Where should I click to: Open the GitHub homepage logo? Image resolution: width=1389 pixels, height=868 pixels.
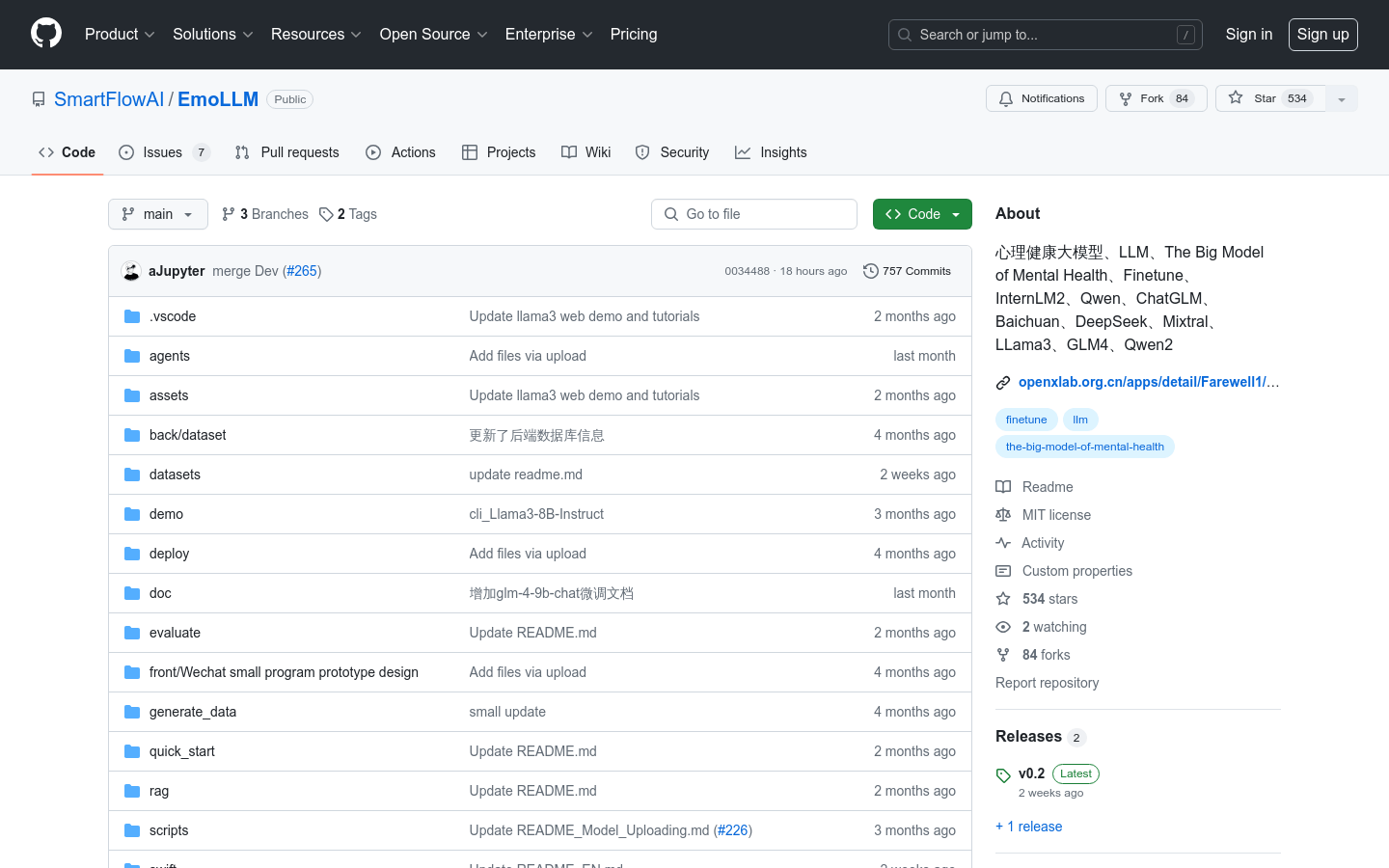[46, 34]
